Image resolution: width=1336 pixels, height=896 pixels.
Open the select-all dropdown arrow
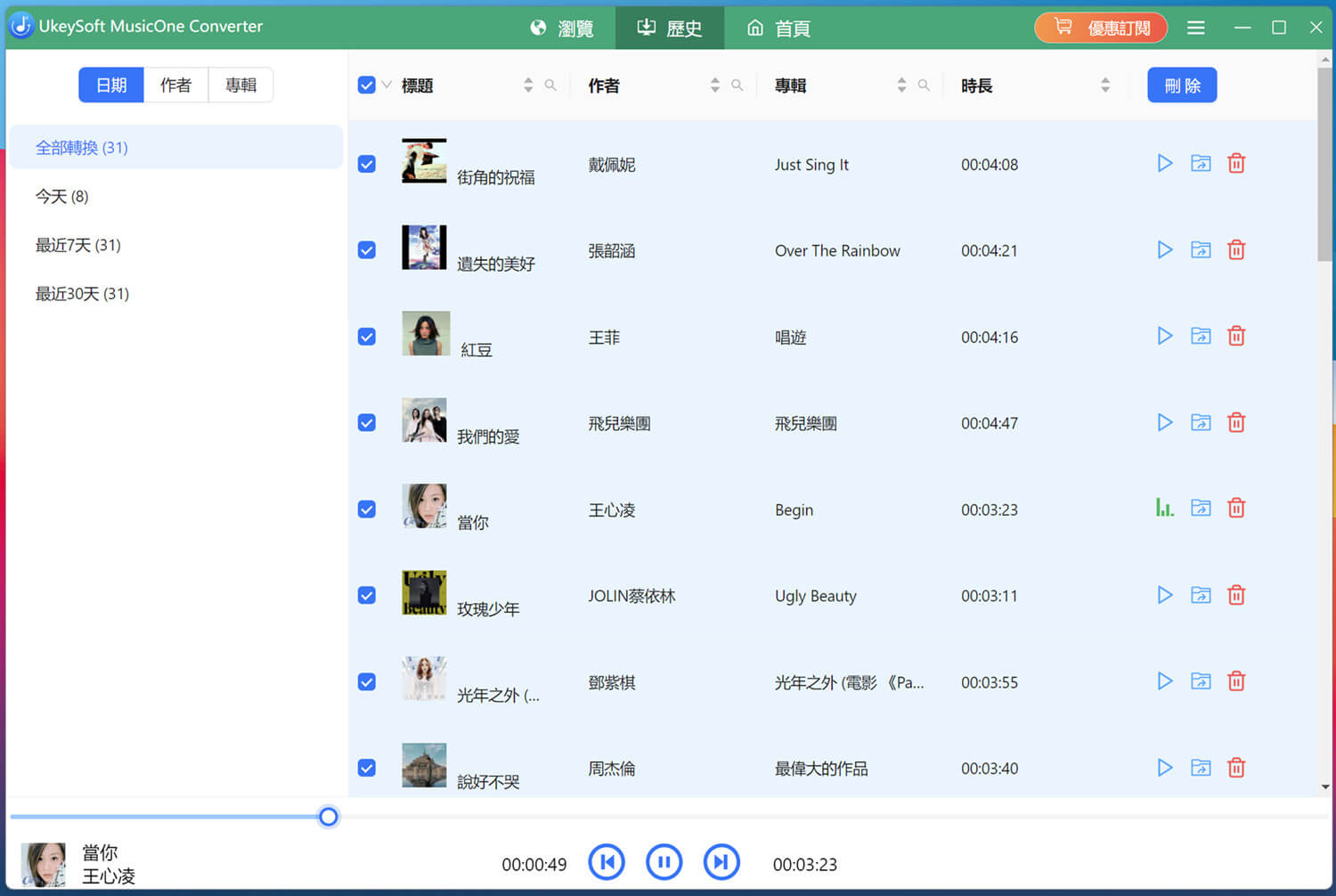pos(385,85)
